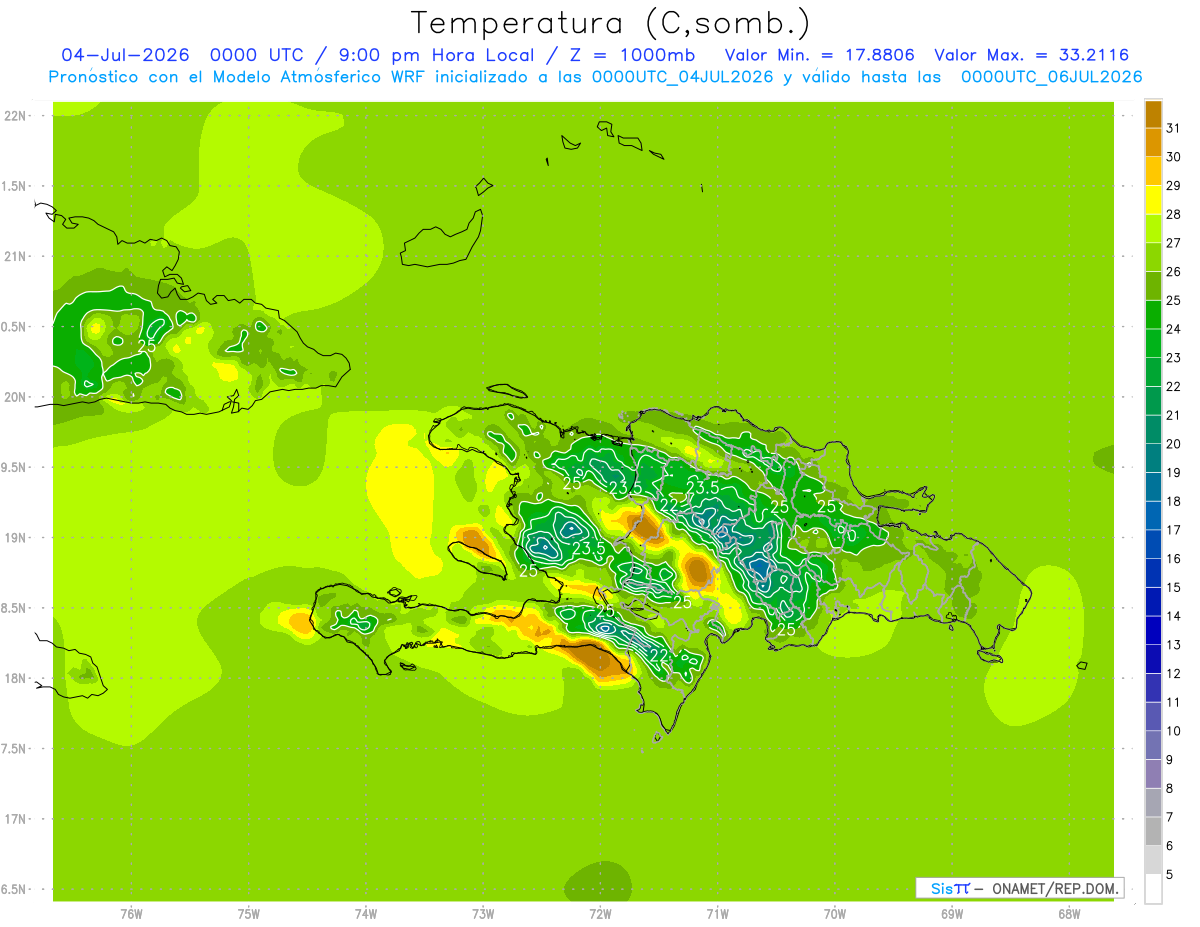Screen dimensions: 1200x927
Task: Click the "19N" latitude label
Action: tap(16, 538)
